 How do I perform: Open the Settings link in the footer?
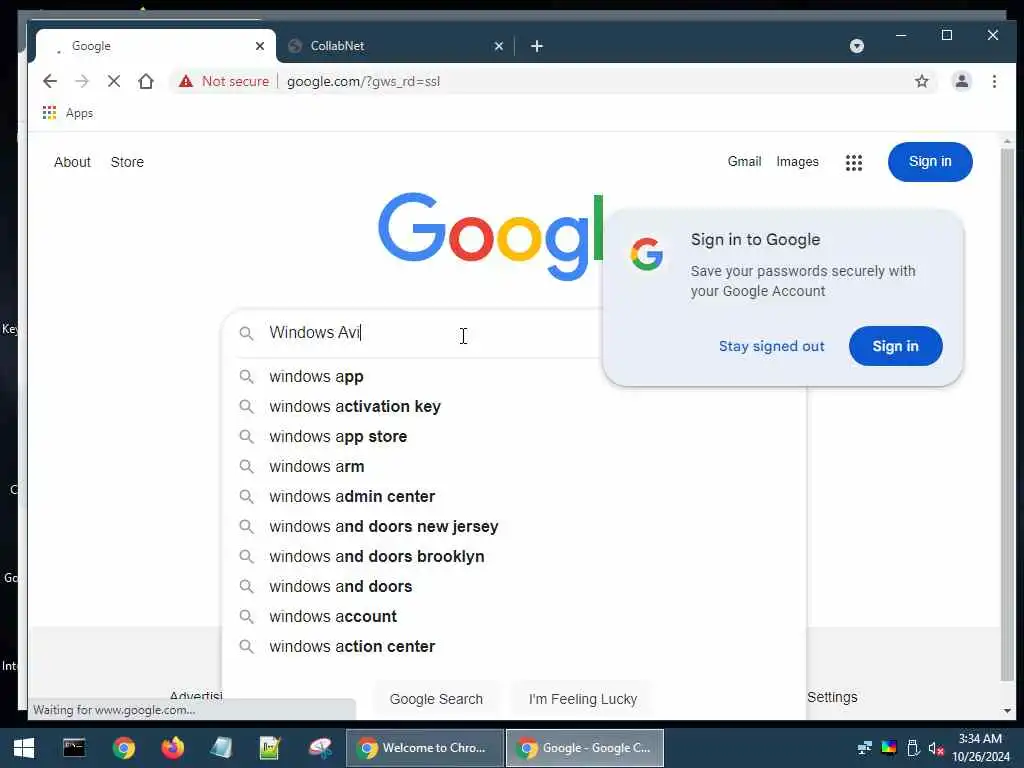pos(832,697)
